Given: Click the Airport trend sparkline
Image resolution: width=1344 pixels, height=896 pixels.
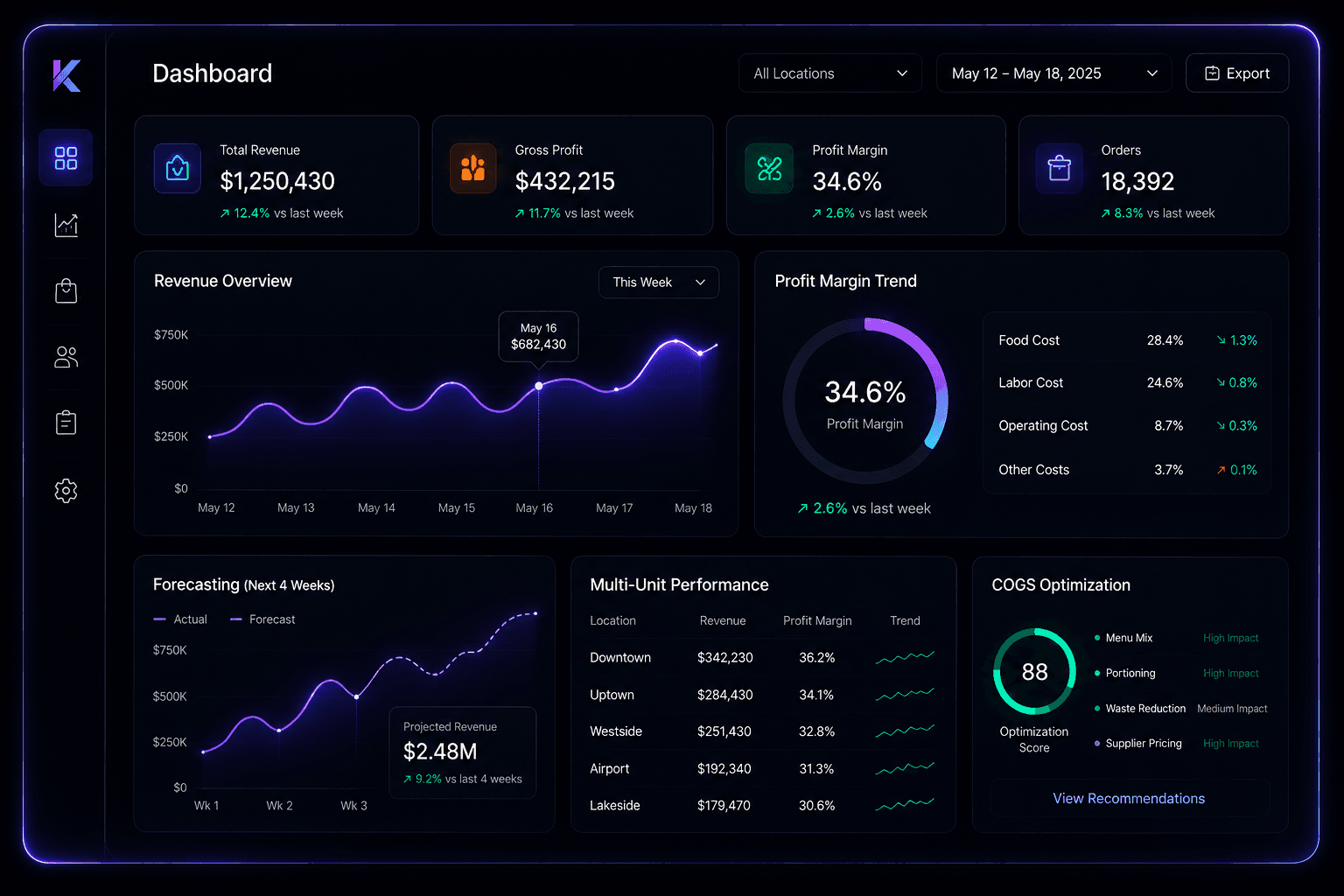Looking at the screenshot, I should pos(905,768).
